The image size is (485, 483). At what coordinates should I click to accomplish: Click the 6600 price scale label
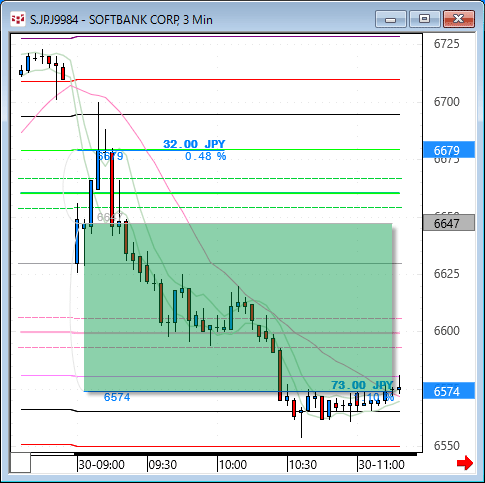pyautogui.click(x=446, y=331)
